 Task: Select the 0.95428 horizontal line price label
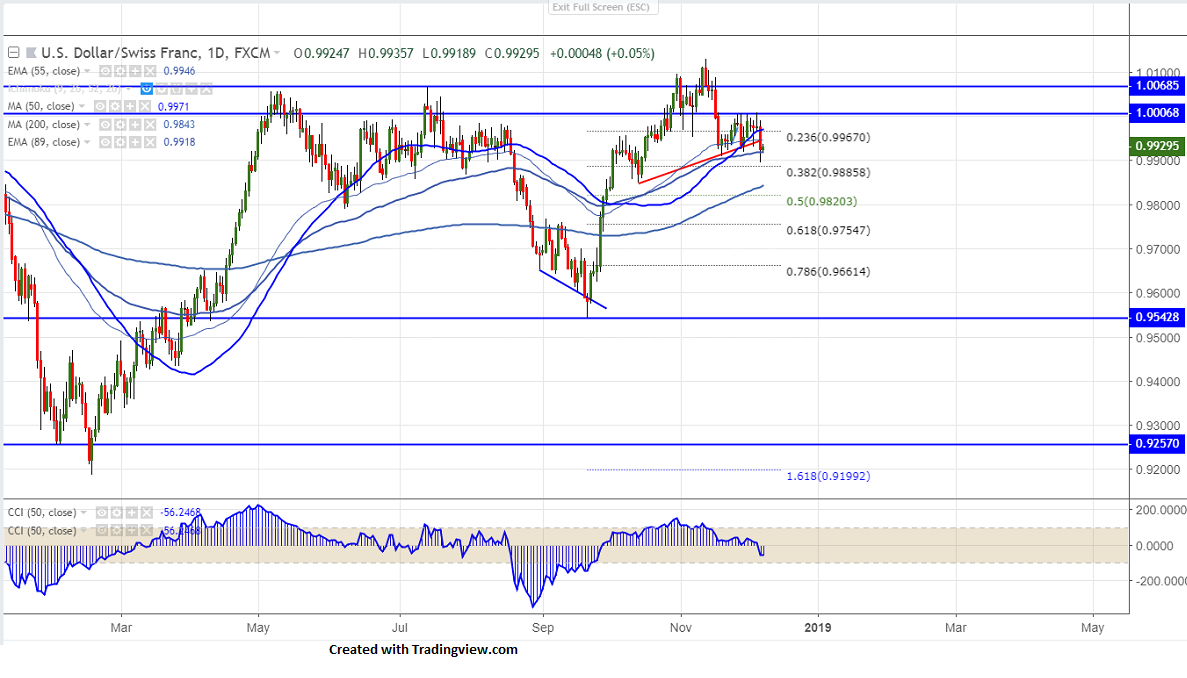pyautogui.click(x=1158, y=318)
